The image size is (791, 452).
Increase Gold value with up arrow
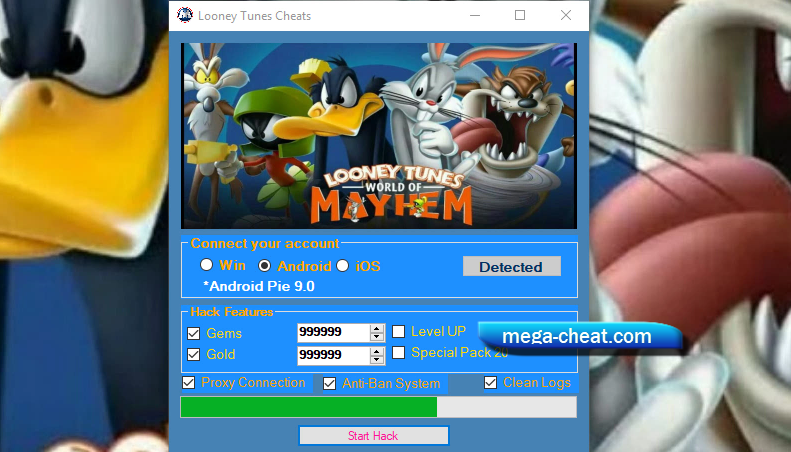pyautogui.click(x=377, y=351)
